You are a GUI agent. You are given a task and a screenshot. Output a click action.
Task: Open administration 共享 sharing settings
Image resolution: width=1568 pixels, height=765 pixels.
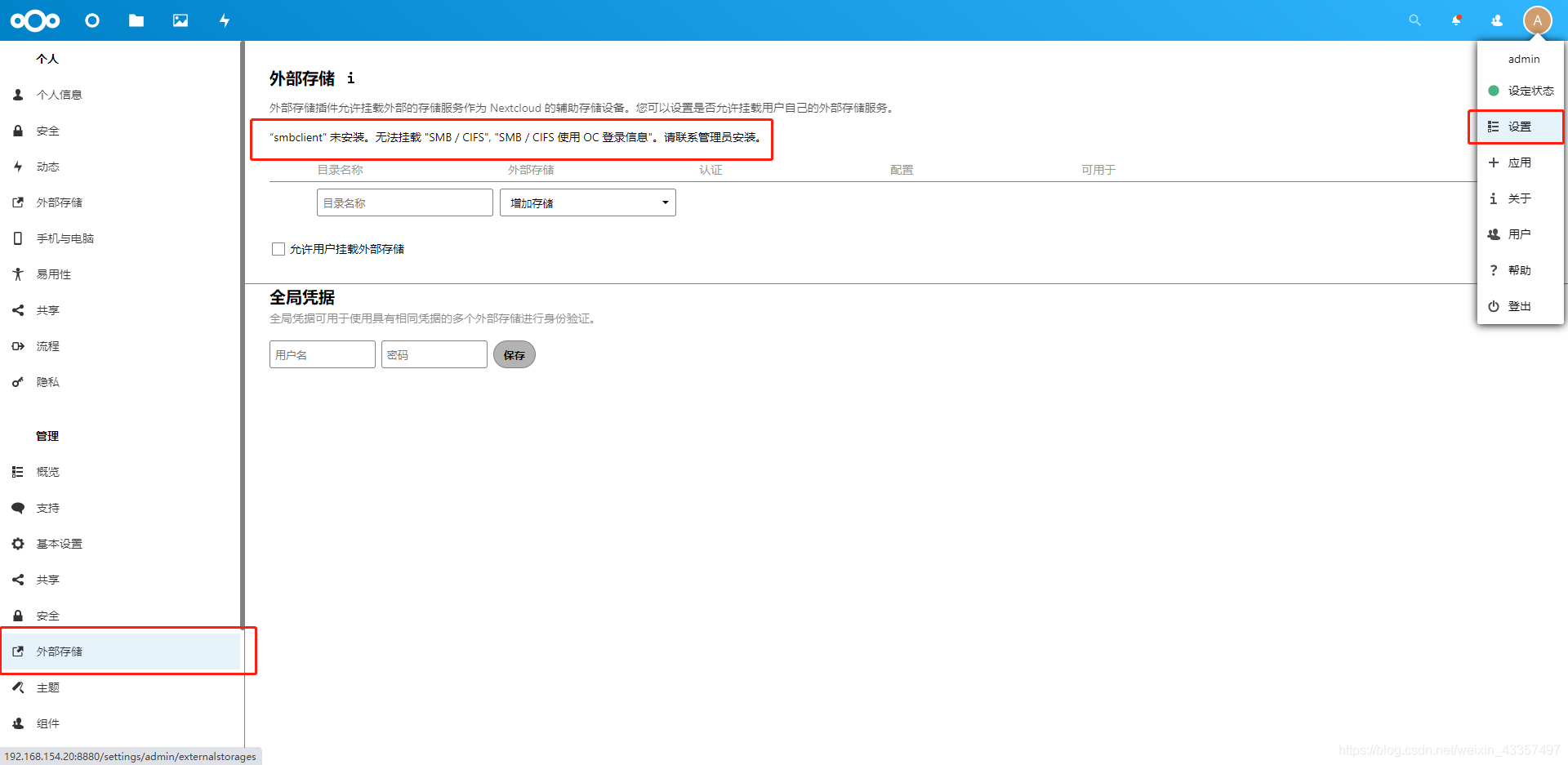120,580
